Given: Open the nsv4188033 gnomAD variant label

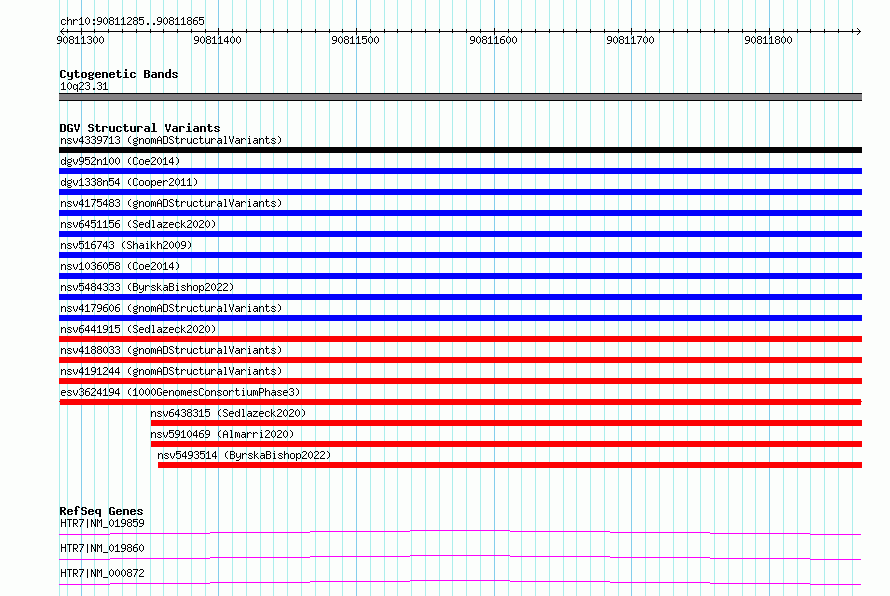Looking at the screenshot, I should [171, 350].
